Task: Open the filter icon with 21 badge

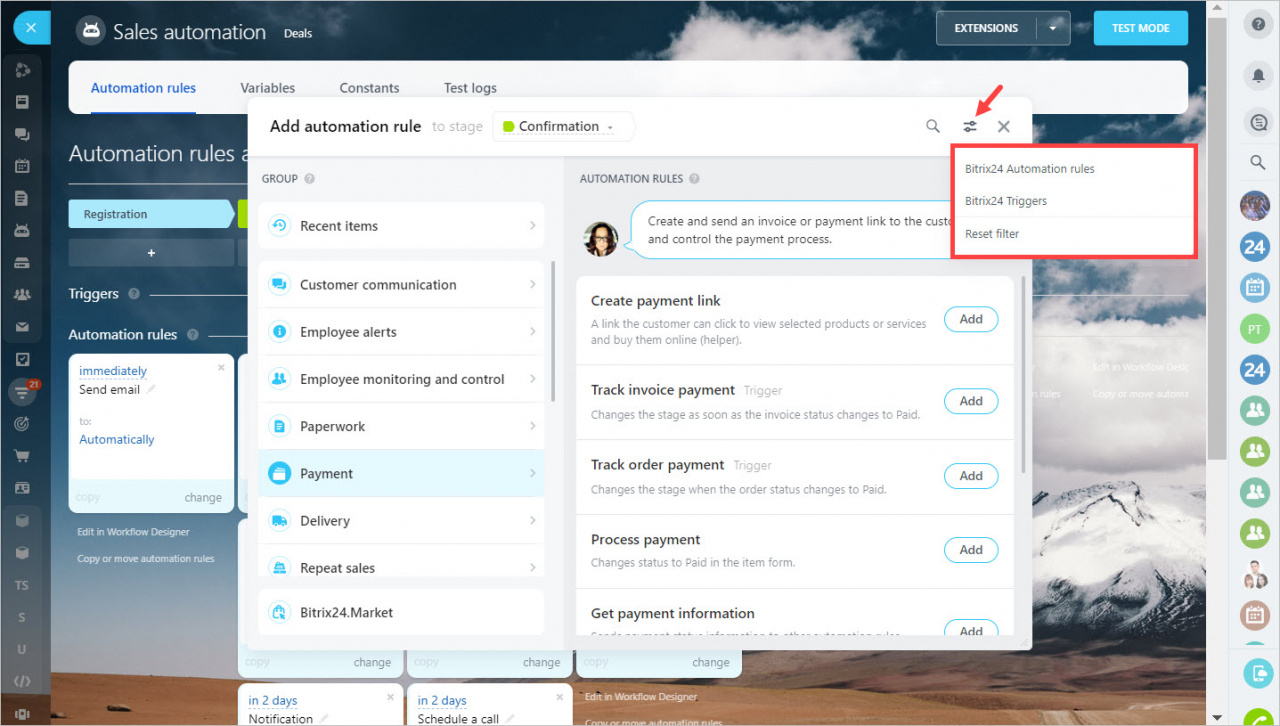Action: tap(22, 392)
